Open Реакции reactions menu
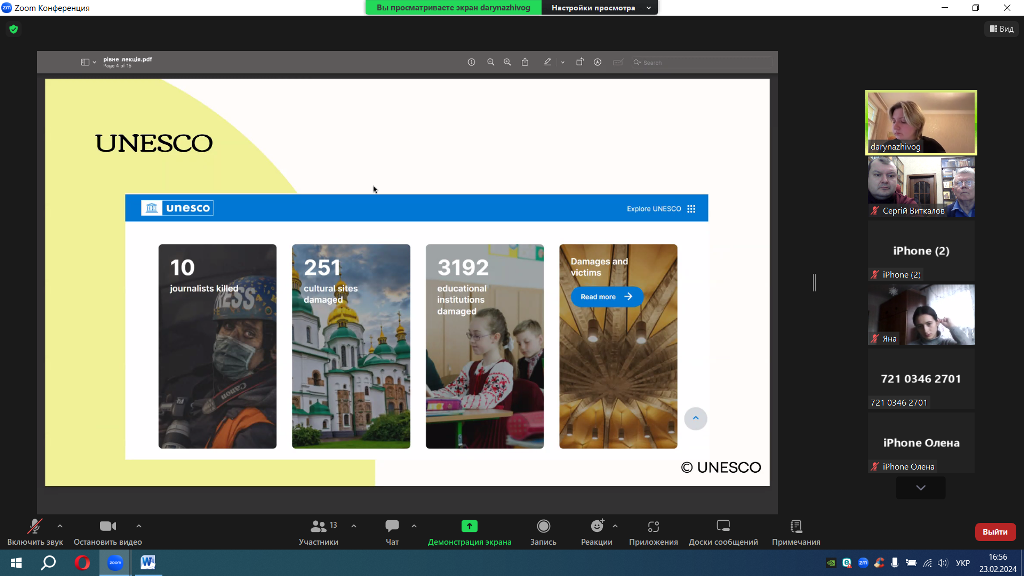1024x576 pixels. tap(596, 532)
